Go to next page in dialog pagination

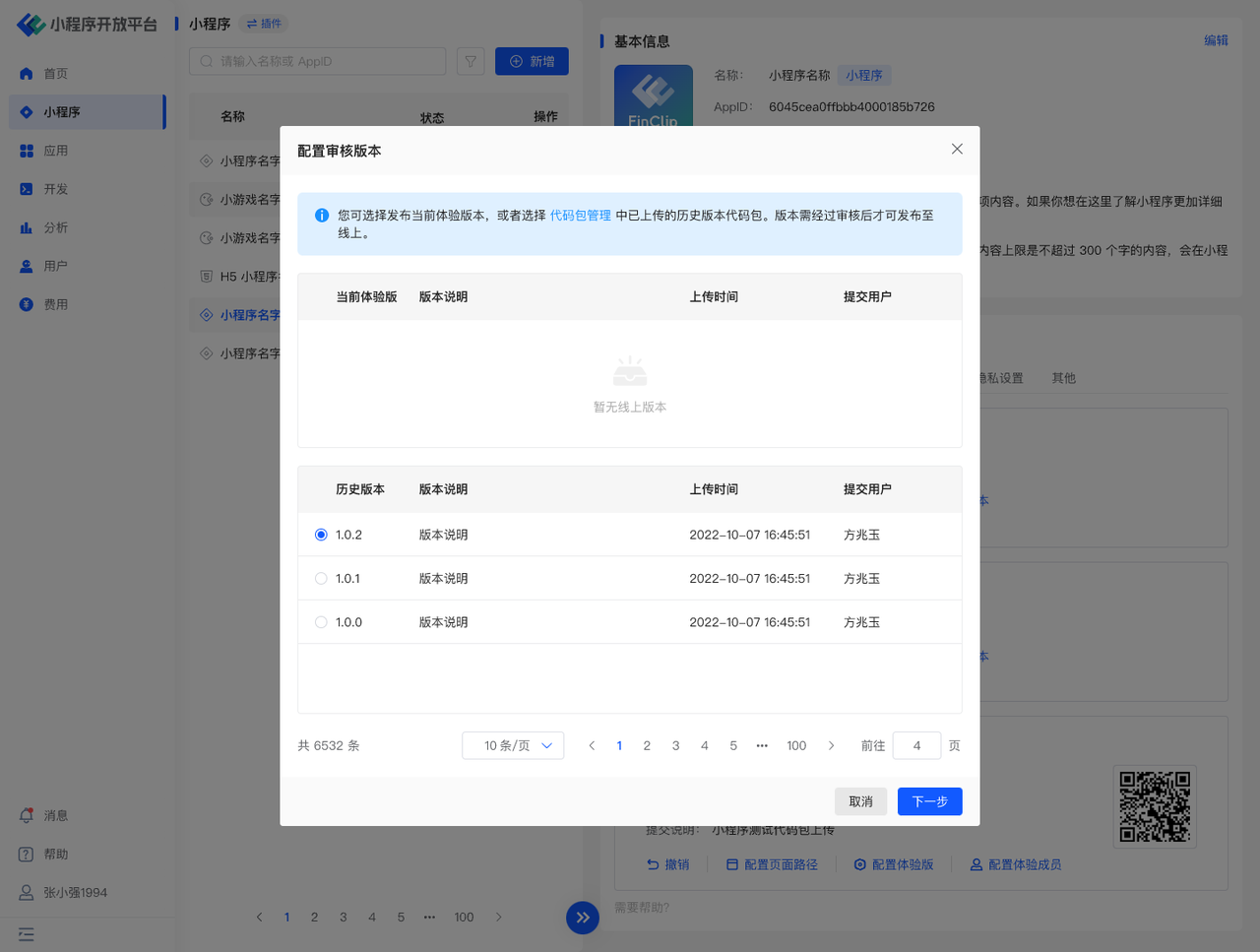click(831, 745)
